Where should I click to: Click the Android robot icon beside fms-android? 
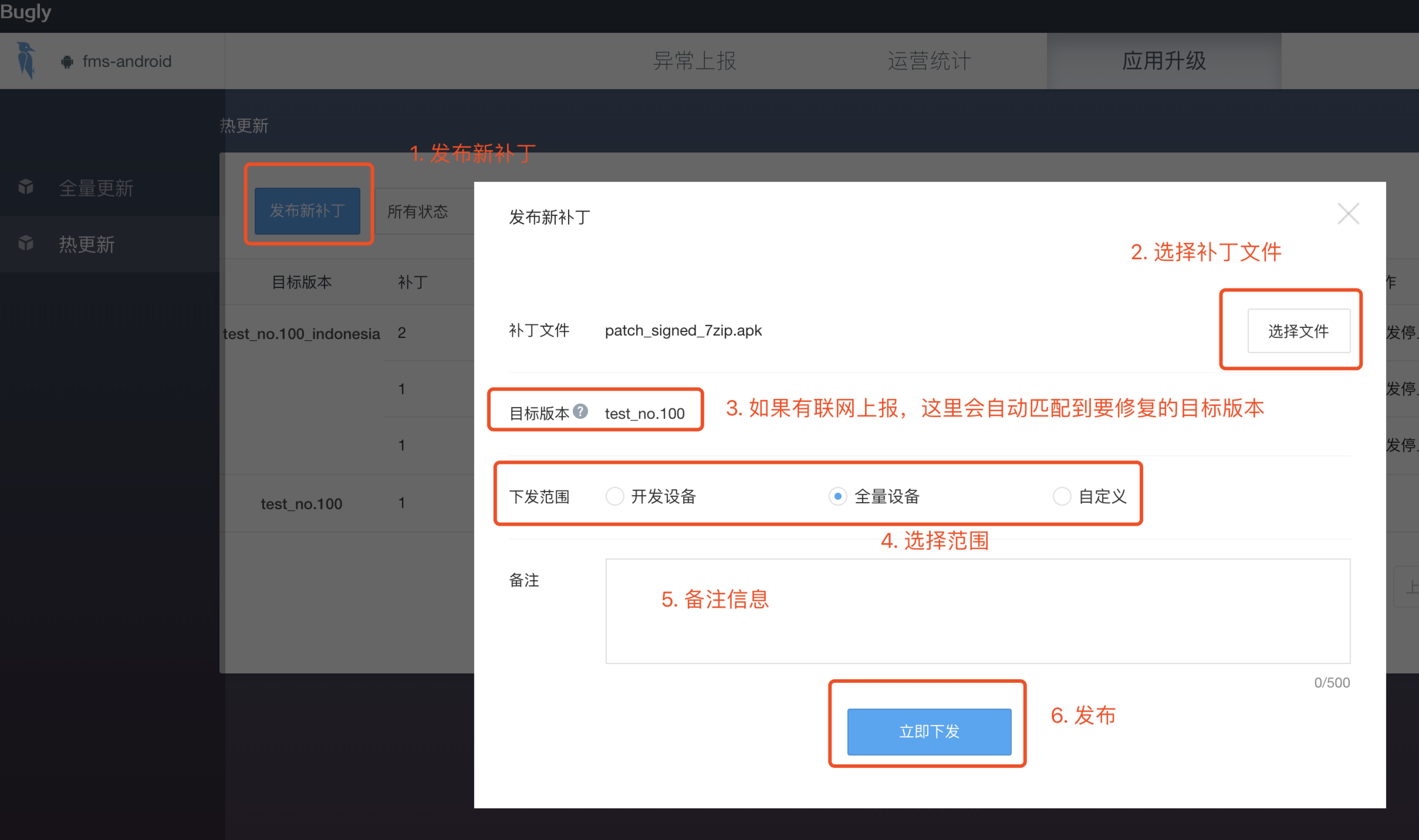(x=67, y=62)
